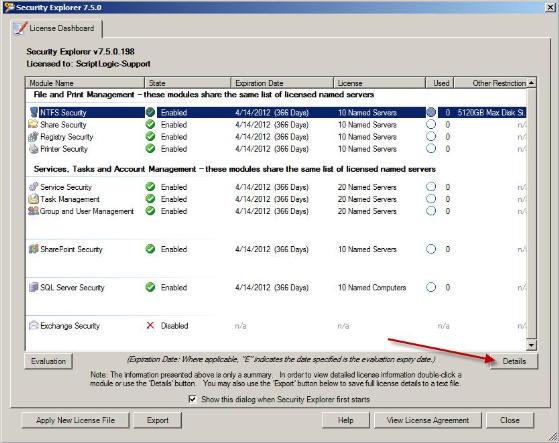This screenshot has width=559, height=443.
Task: Click the usage circle for Task Management
Action: pyautogui.click(x=431, y=199)
